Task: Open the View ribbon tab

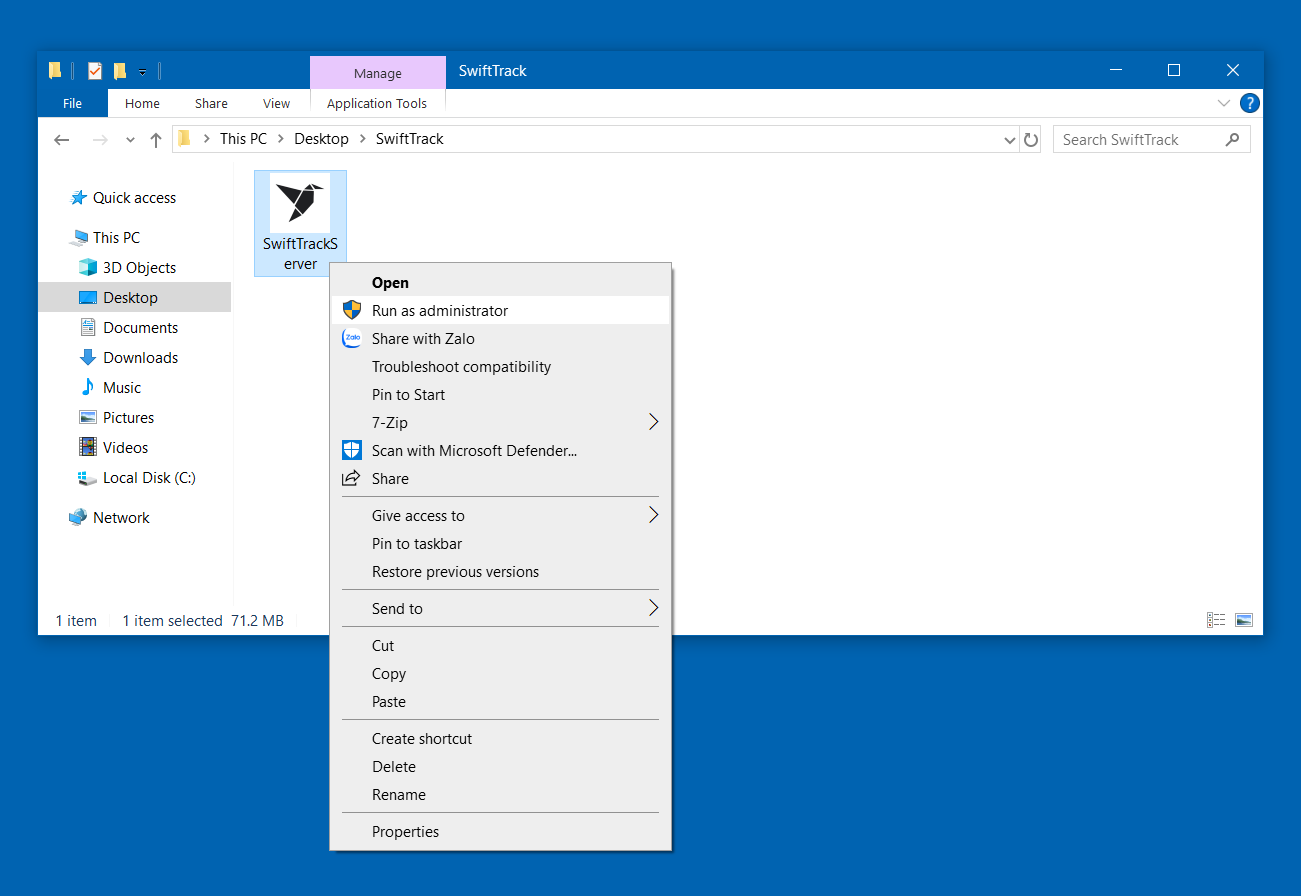Action: [x=276, y=103]
